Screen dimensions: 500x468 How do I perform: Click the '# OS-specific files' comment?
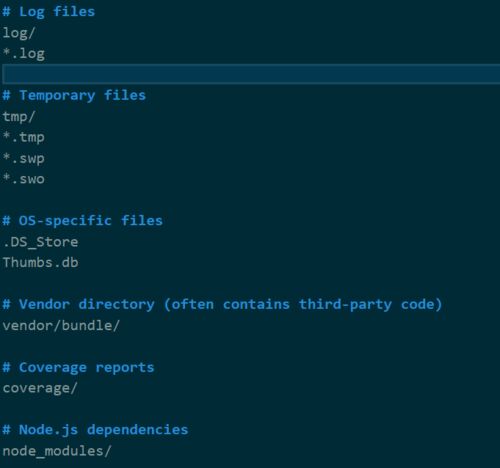(x=83, y=221)
